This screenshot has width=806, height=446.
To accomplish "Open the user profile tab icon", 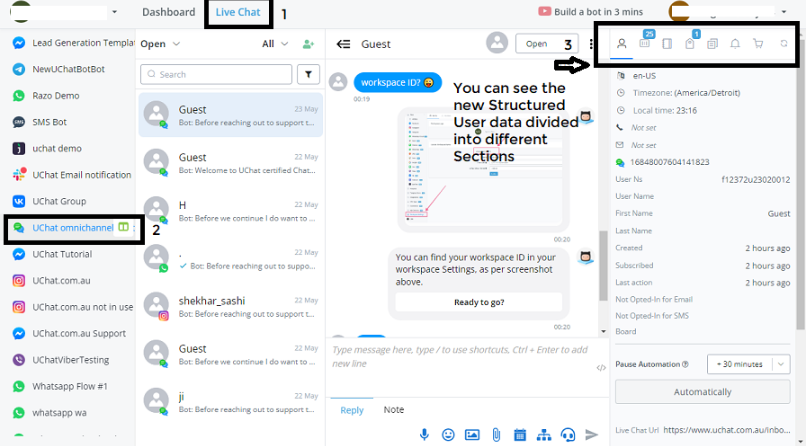I will 622,44.
